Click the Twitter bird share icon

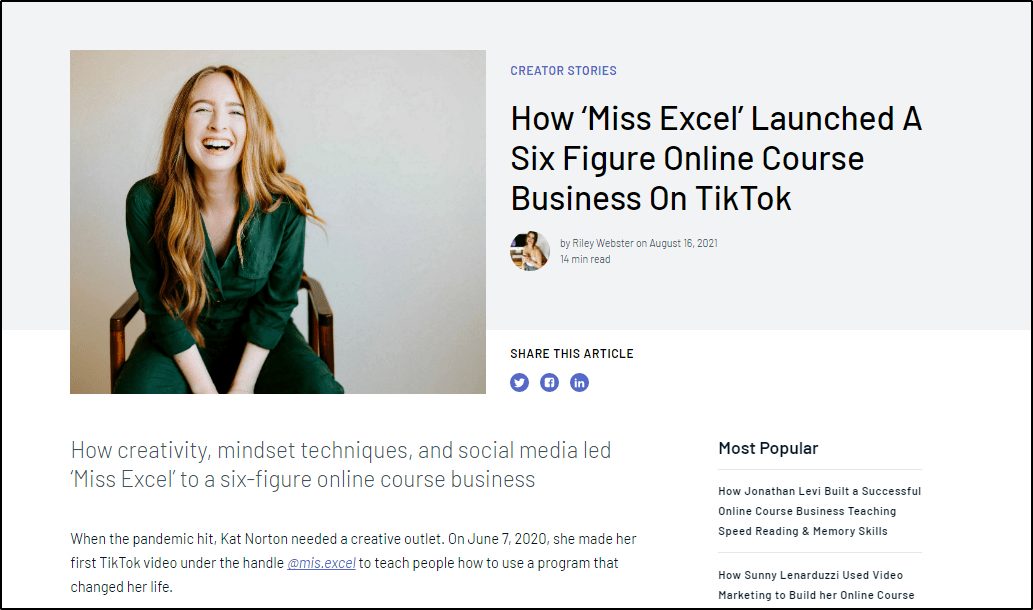point(519,382)
